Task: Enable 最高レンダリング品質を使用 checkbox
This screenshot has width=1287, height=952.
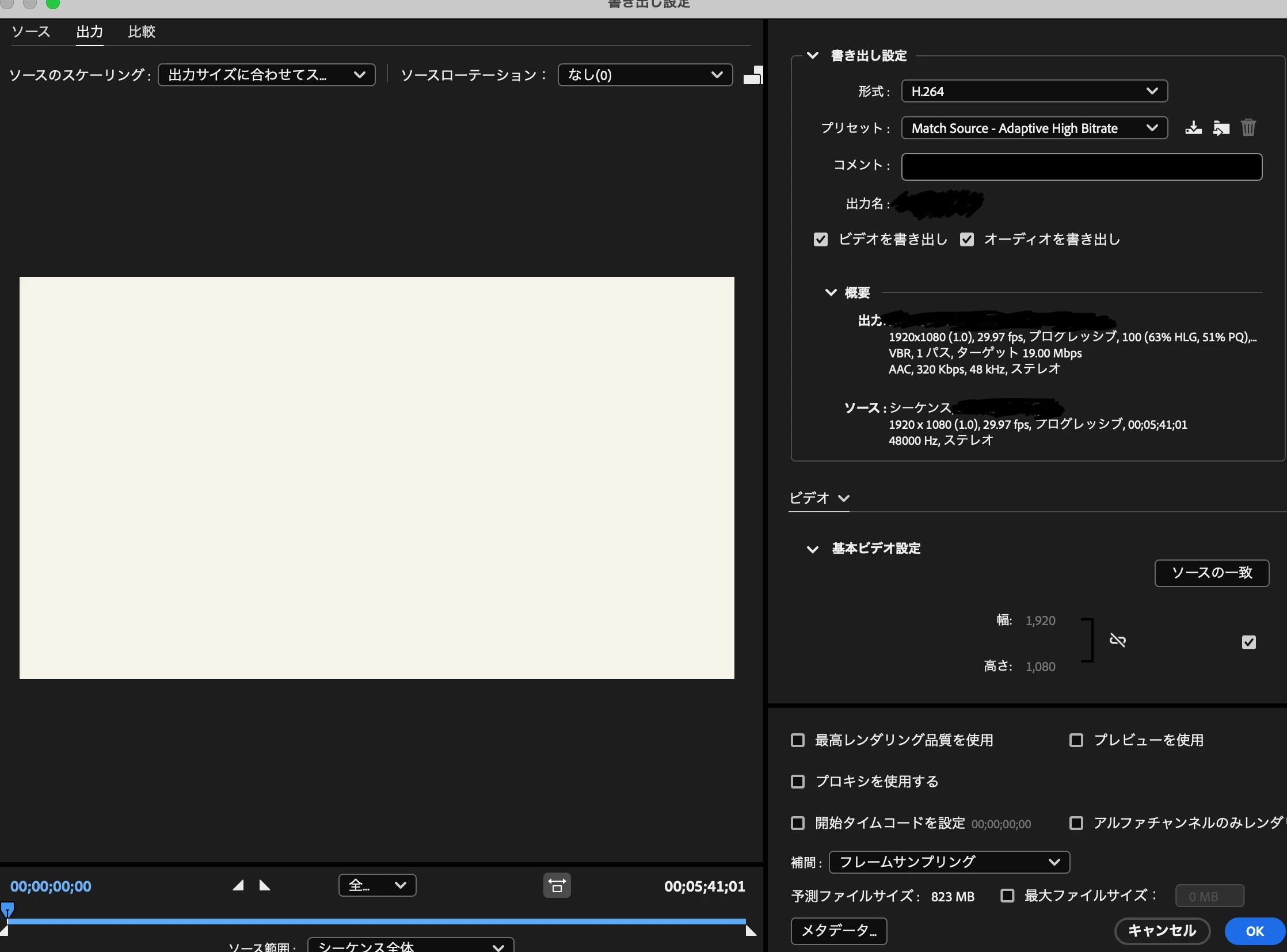Action: [x=798, y=740]
